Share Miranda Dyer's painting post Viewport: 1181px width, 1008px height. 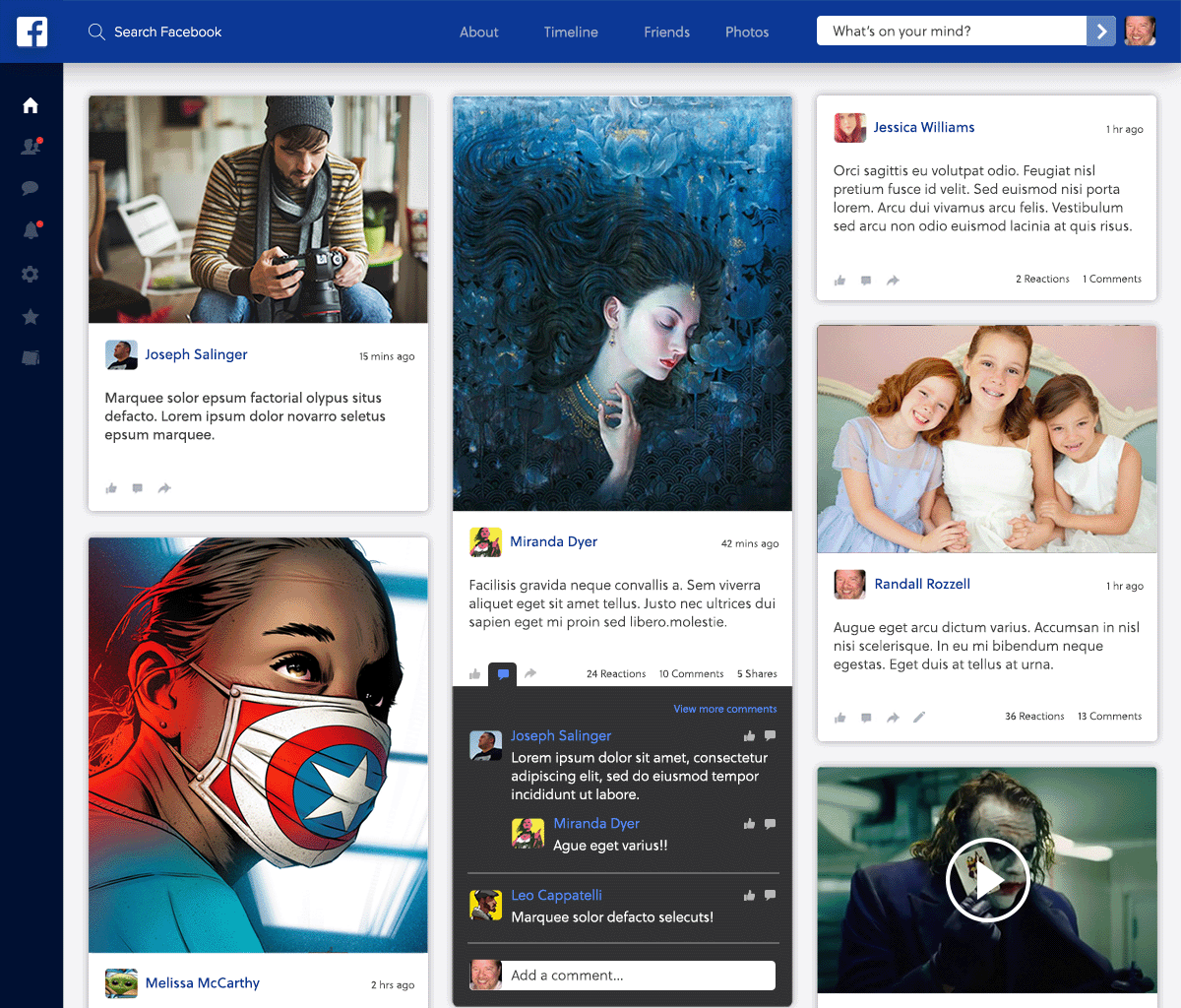coord(530,674)
